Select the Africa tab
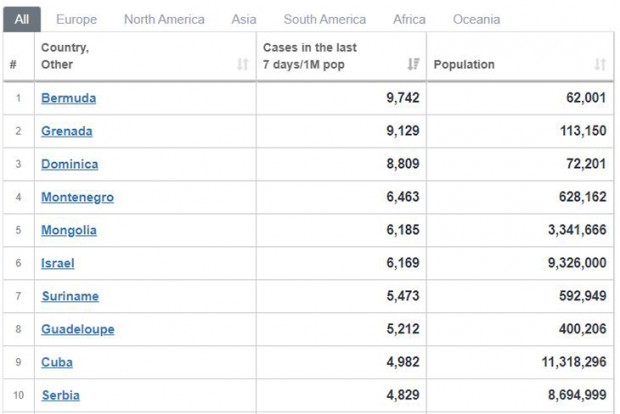The image size is (620, 414). coord(409,19)
